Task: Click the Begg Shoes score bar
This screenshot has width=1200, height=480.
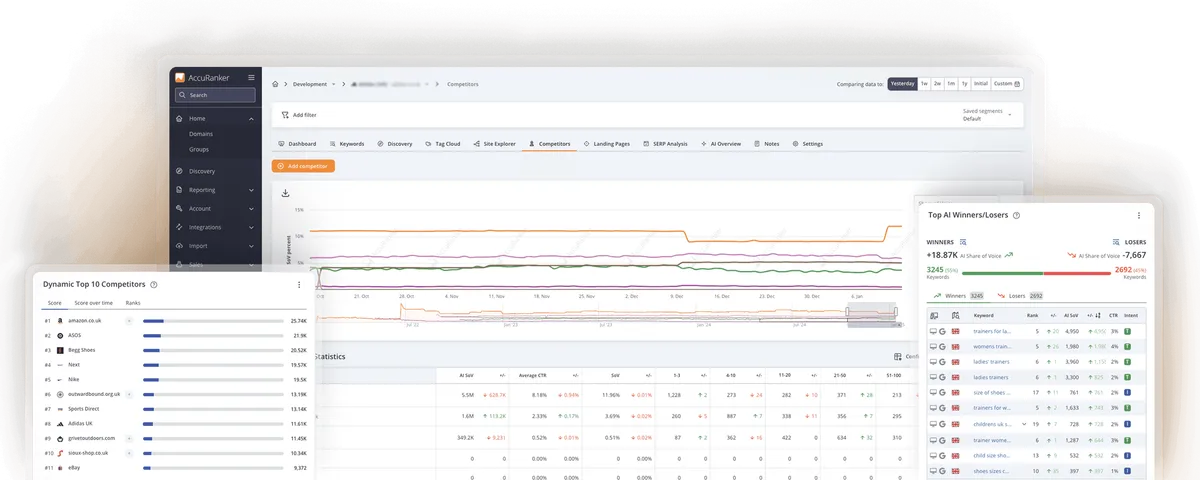Action: tap(213, 351)
